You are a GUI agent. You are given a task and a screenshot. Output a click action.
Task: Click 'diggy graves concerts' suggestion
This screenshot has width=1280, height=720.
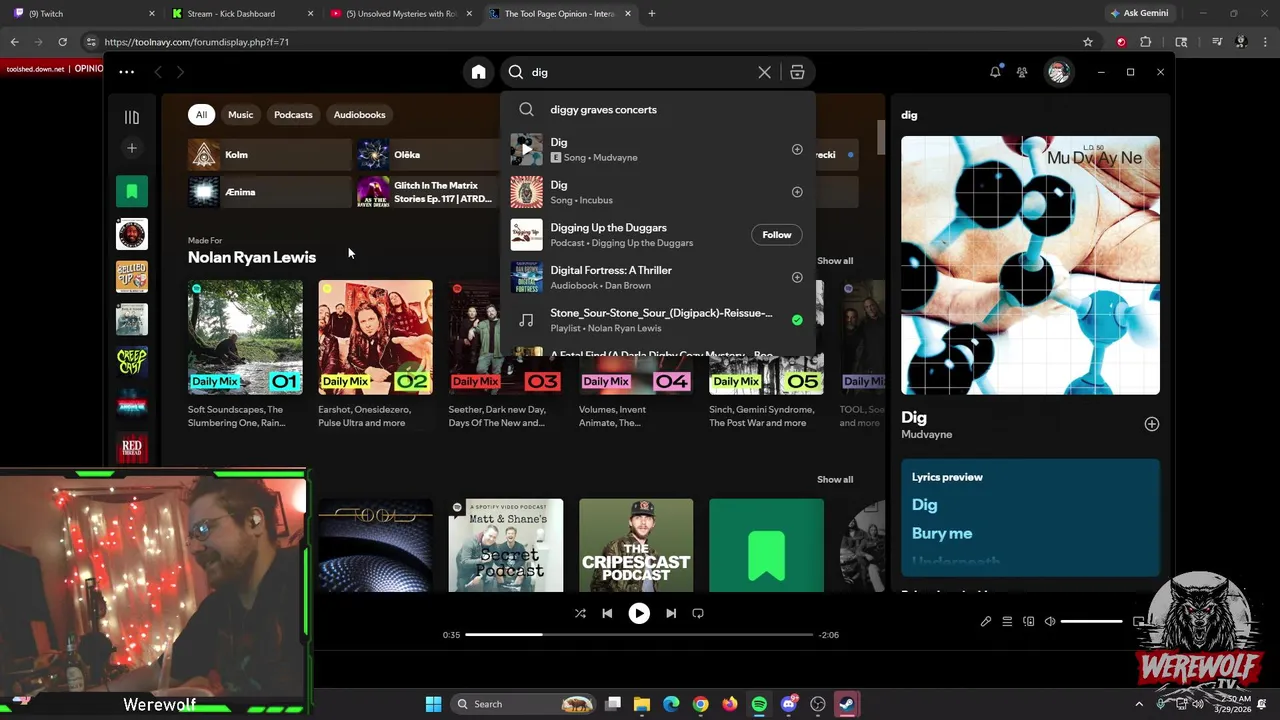coord(657,109)
